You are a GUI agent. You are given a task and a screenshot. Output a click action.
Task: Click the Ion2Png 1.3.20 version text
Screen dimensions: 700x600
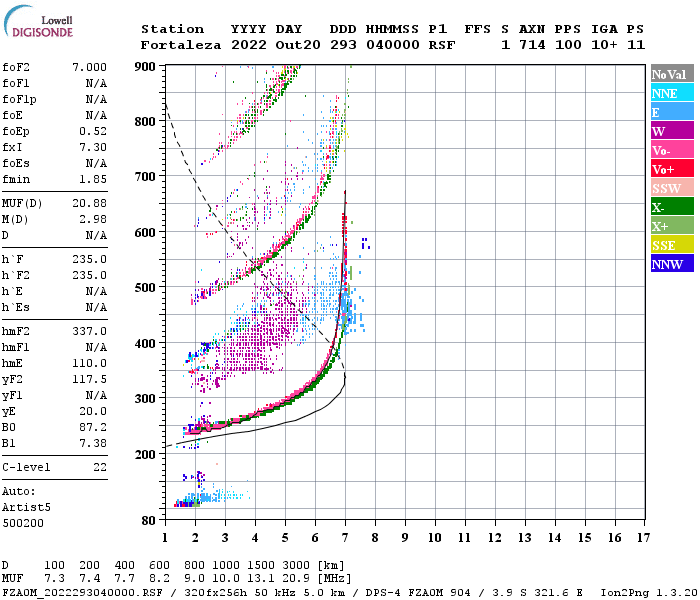[x=649, y=592]
